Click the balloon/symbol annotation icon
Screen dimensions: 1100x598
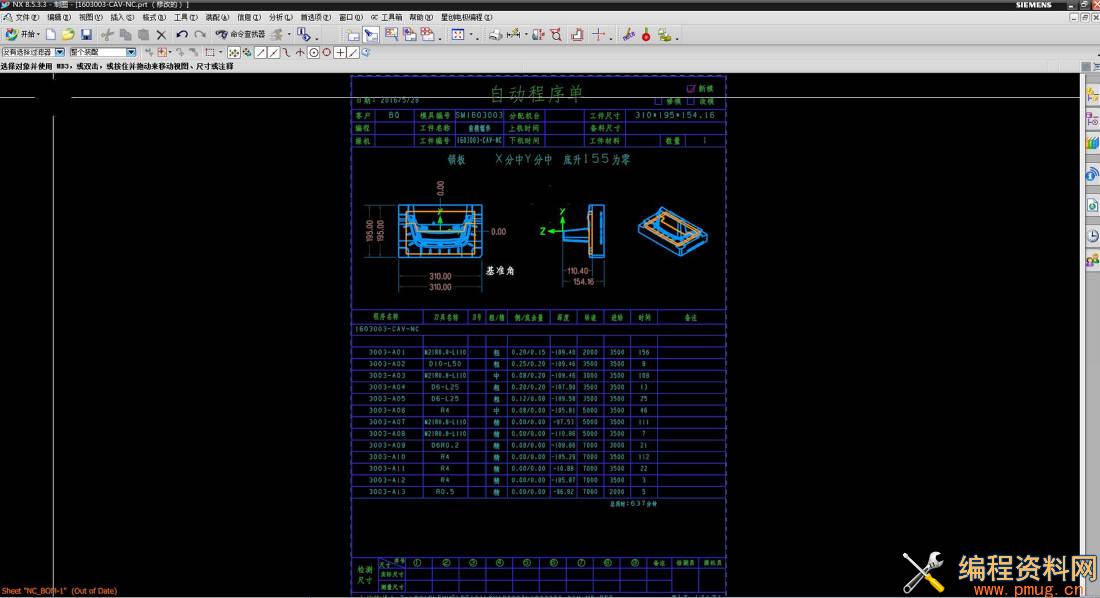point(556,34)
